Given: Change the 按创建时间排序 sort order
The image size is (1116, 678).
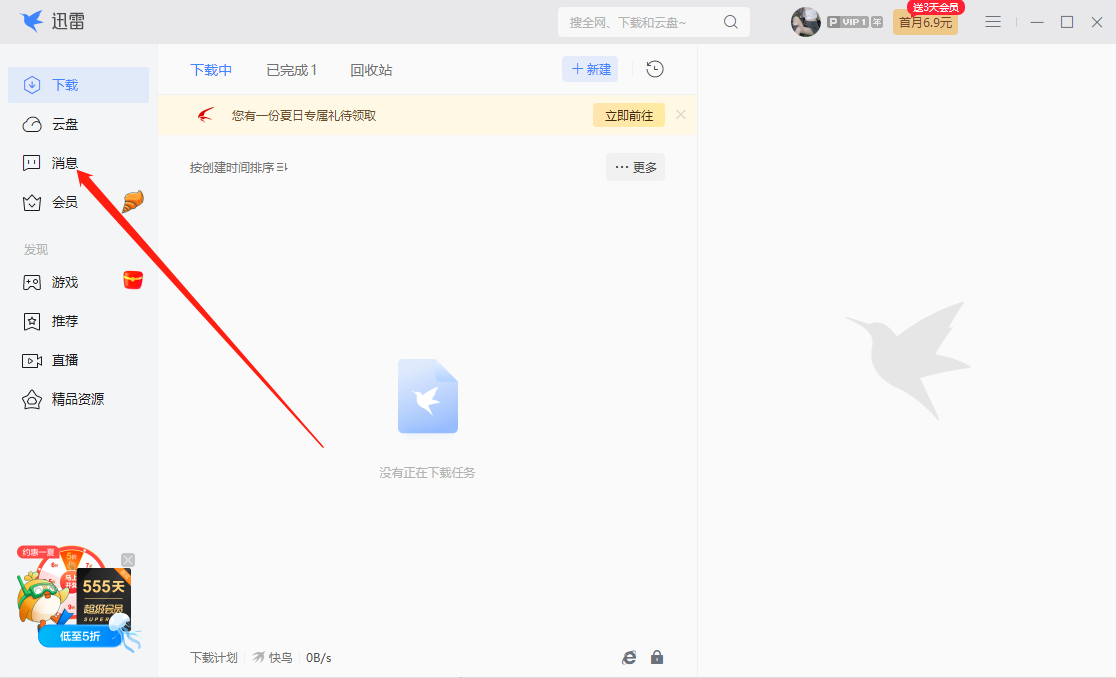Looking at the screenshot, I should click(239, 167).
